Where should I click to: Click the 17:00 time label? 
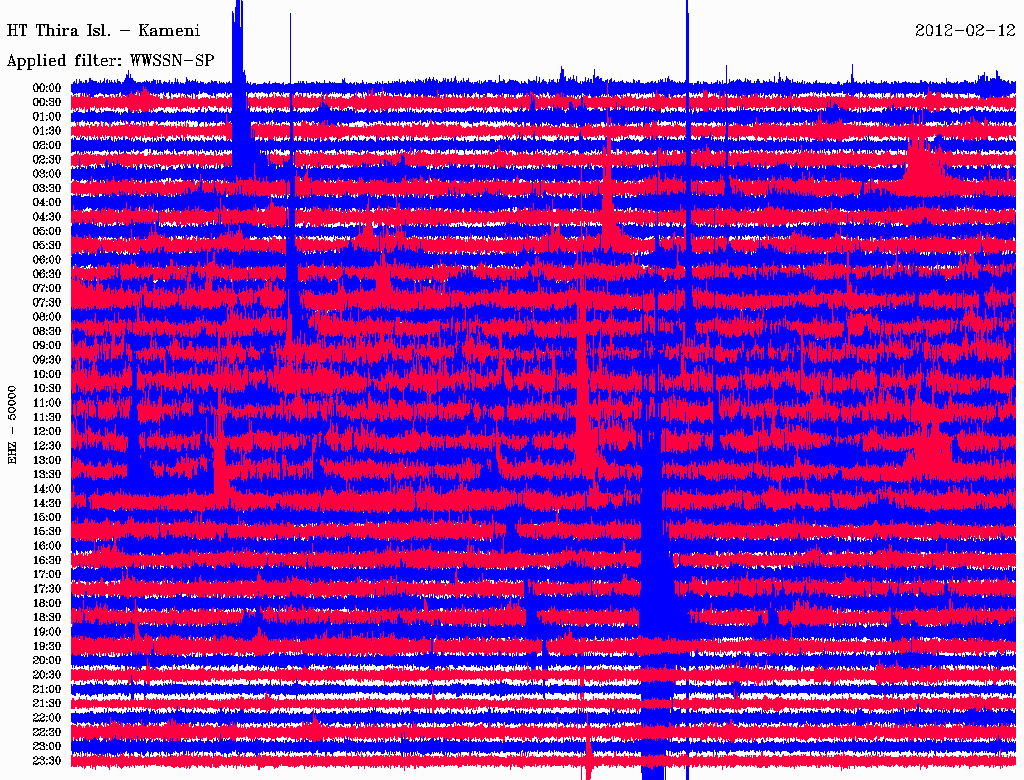47,575
